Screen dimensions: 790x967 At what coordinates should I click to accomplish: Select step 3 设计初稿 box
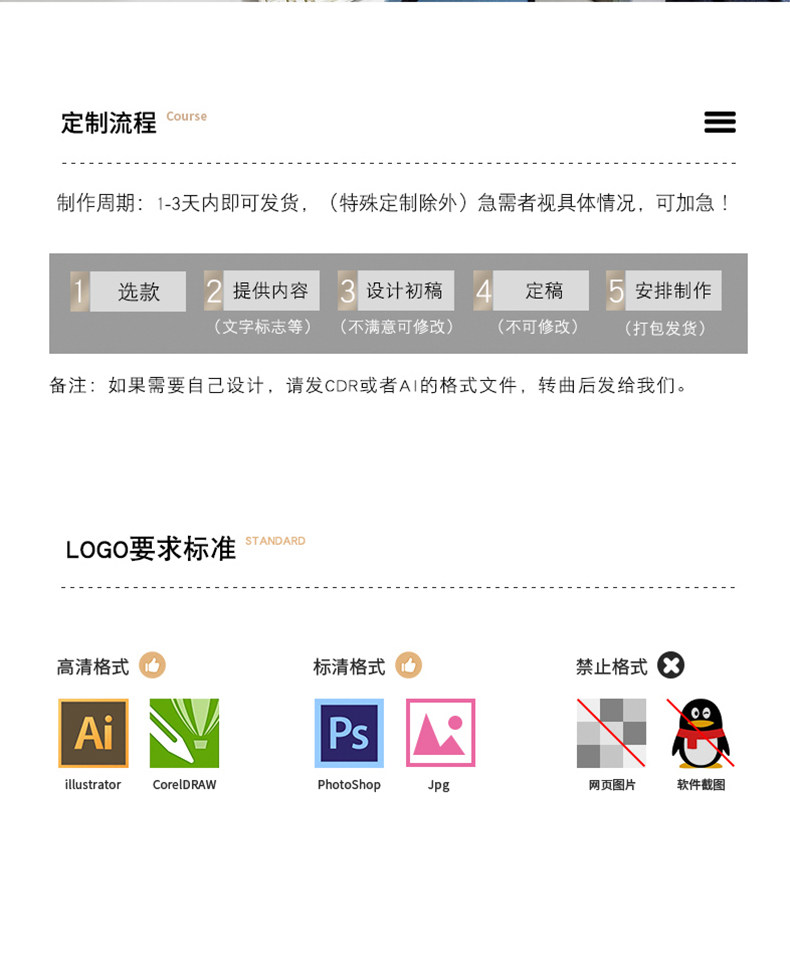click(396, 290)
